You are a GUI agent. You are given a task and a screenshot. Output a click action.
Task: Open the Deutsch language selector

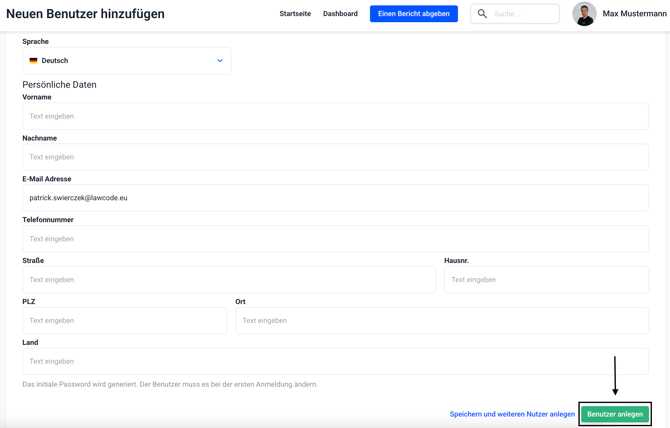point(126,61)
